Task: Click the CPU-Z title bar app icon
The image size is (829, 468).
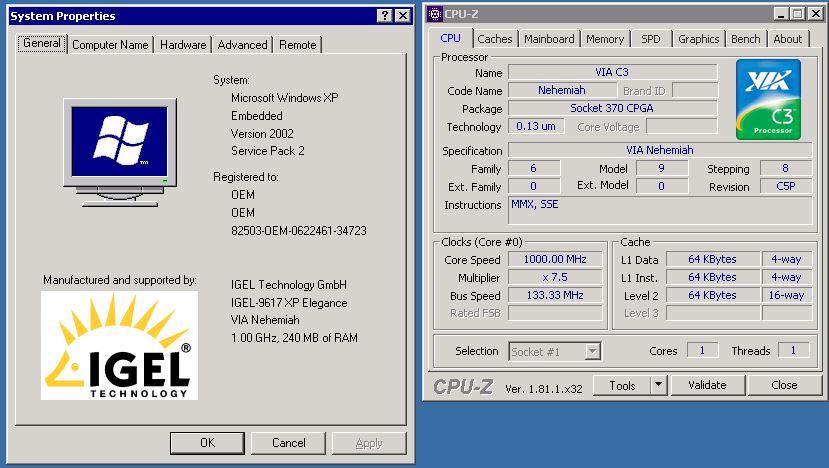Action: pyautogui.click(x=435, y=14)
